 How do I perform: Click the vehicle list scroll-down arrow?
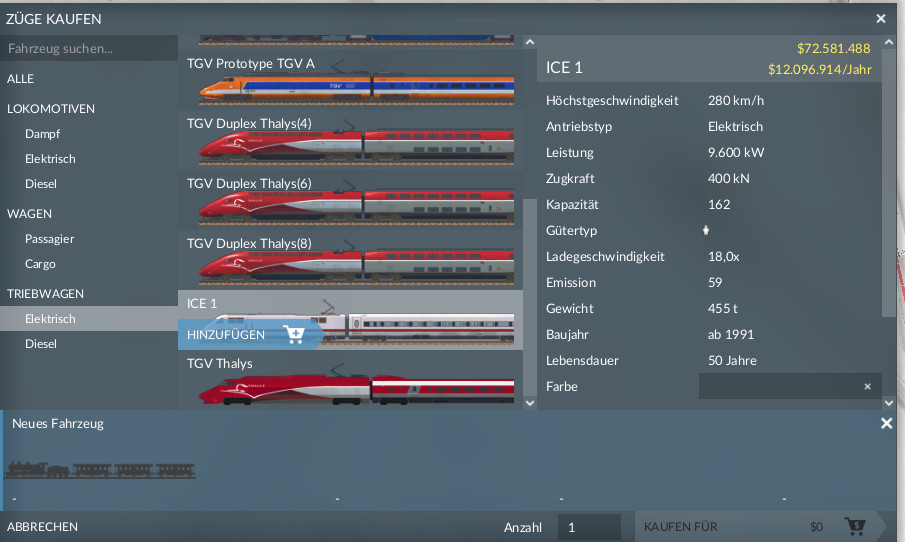530,403
